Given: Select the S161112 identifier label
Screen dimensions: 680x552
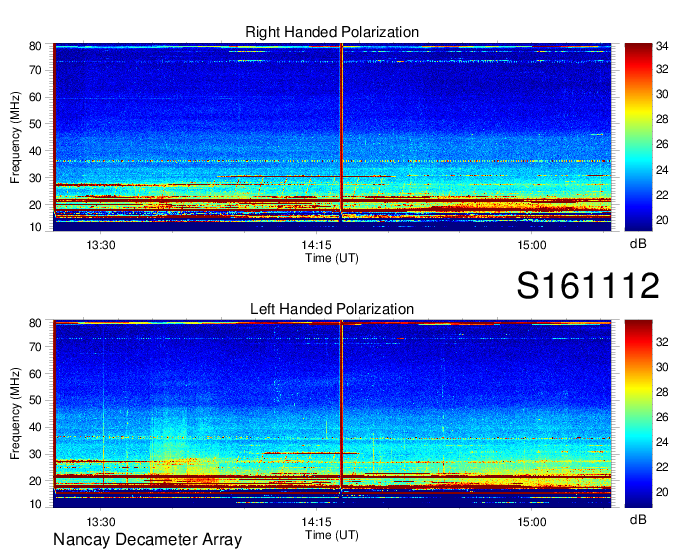Looking at the screenshot, I should (x=588, y=285).
